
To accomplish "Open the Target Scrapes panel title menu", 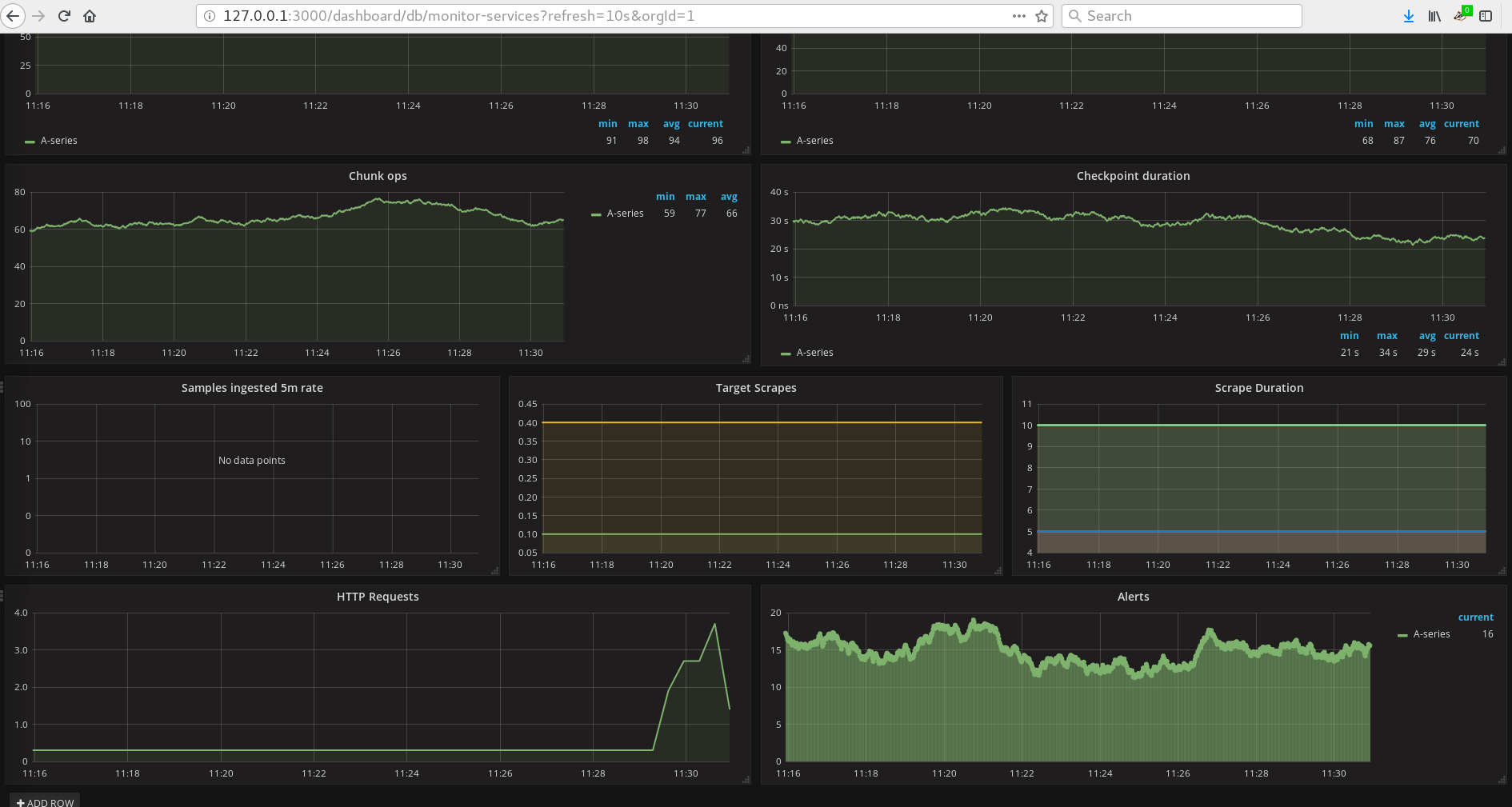I will [755, 388].
